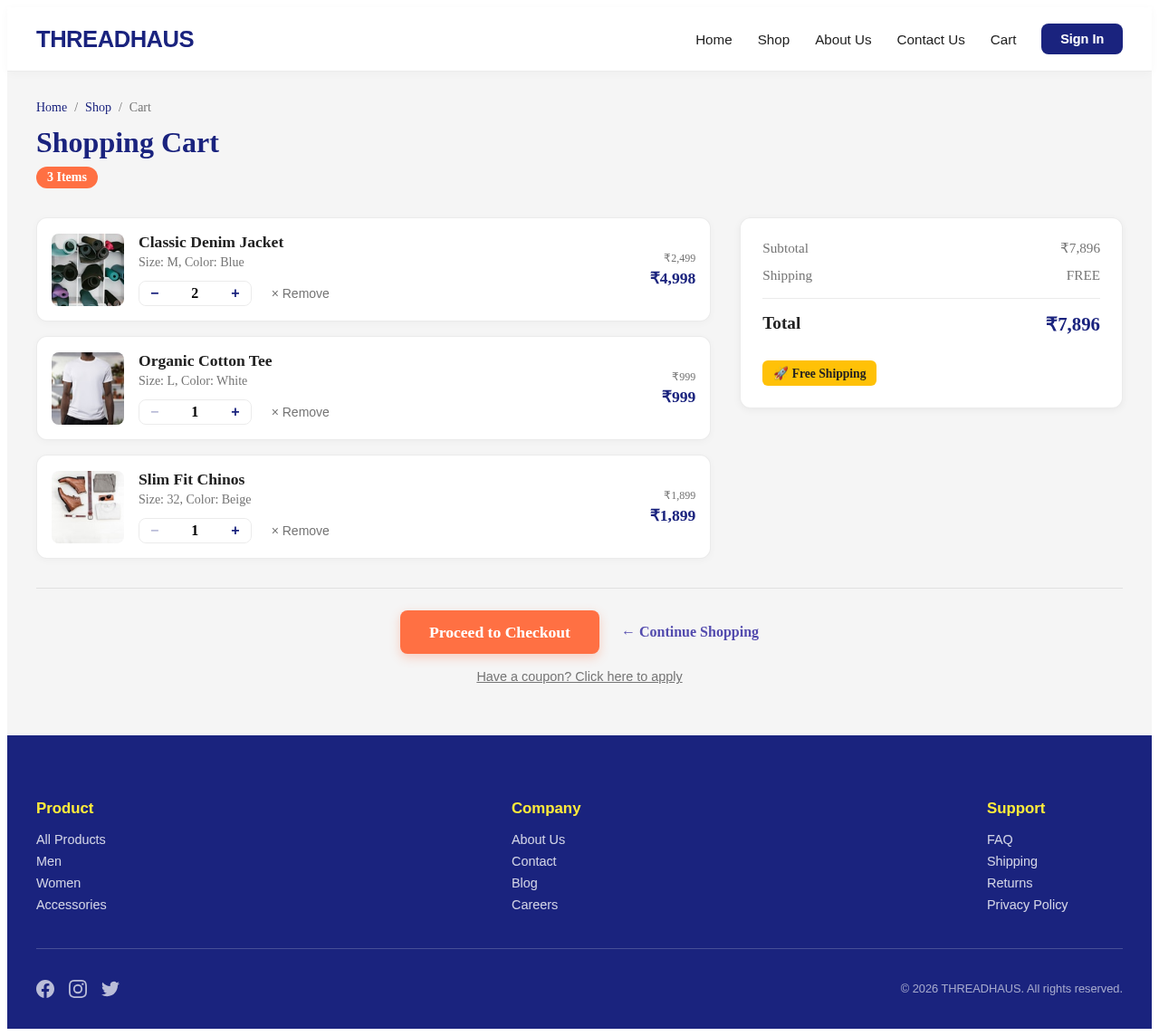The image size is (1159, 1036).
Task: Open All Products footer link
Action: (71, 839)
